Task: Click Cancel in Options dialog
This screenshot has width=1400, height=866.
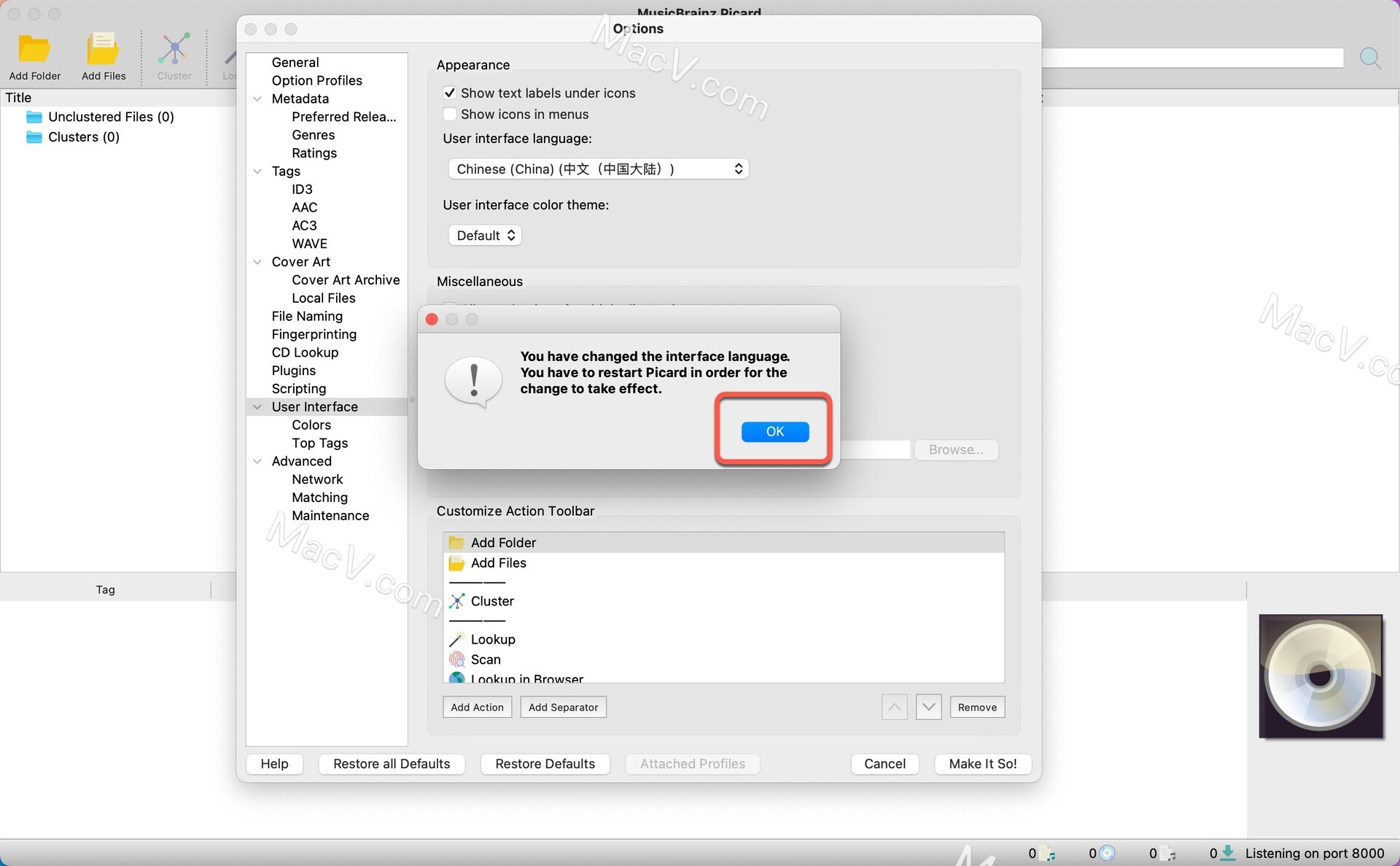Action: [x=884, y=764]
